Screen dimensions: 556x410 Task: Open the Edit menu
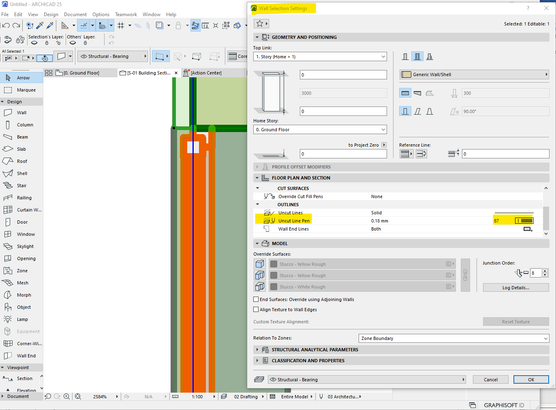(18, 15)
